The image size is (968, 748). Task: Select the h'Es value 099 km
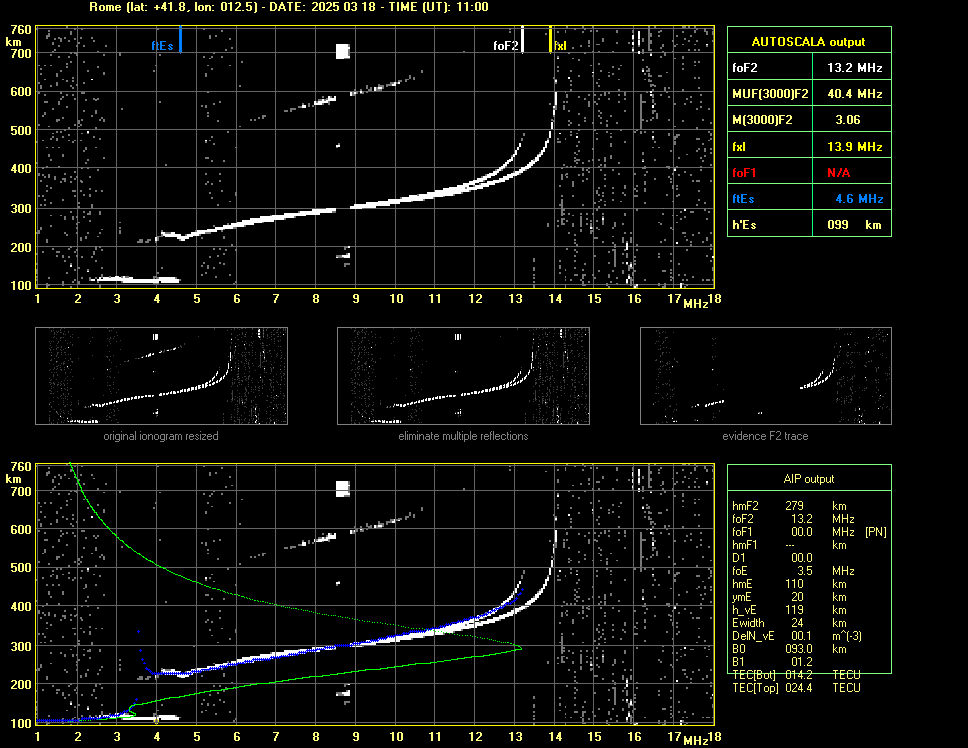(854, 225)
